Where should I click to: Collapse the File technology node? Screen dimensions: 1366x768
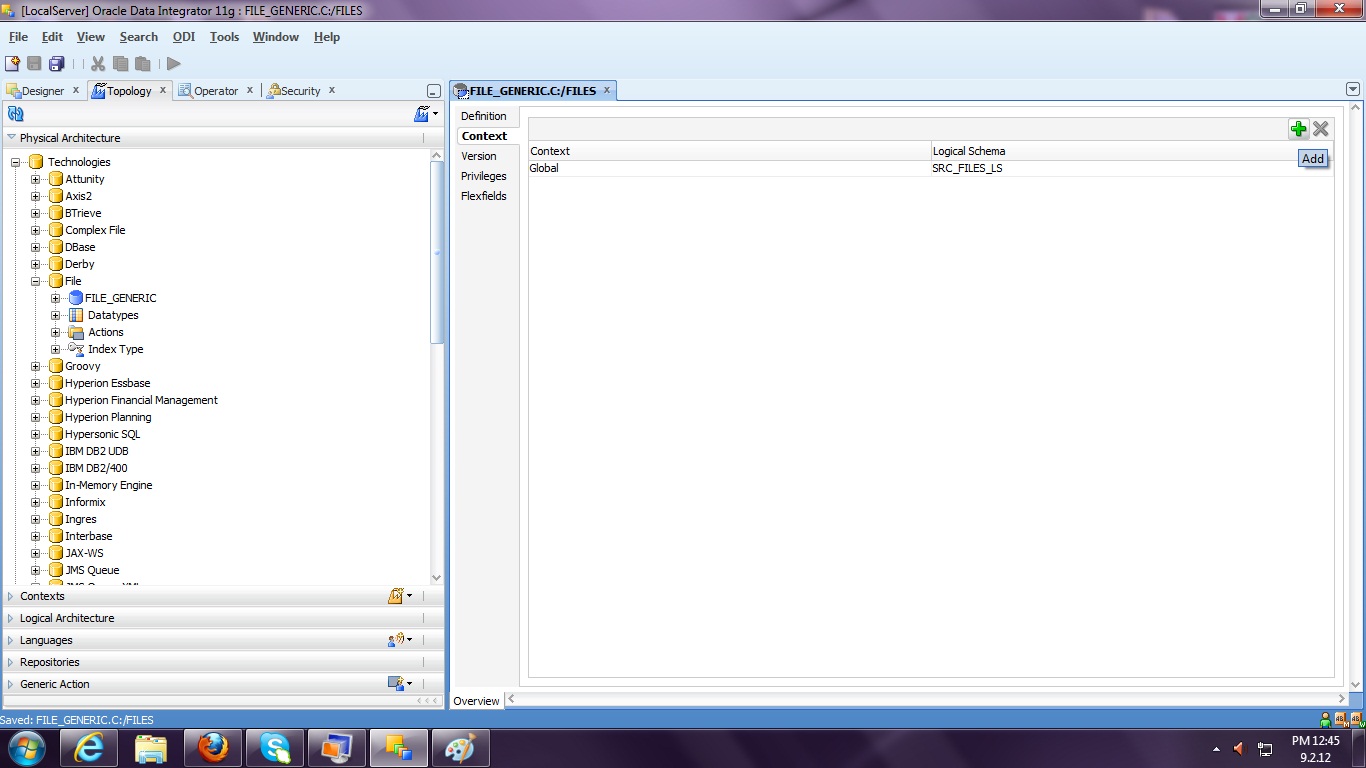33,281
